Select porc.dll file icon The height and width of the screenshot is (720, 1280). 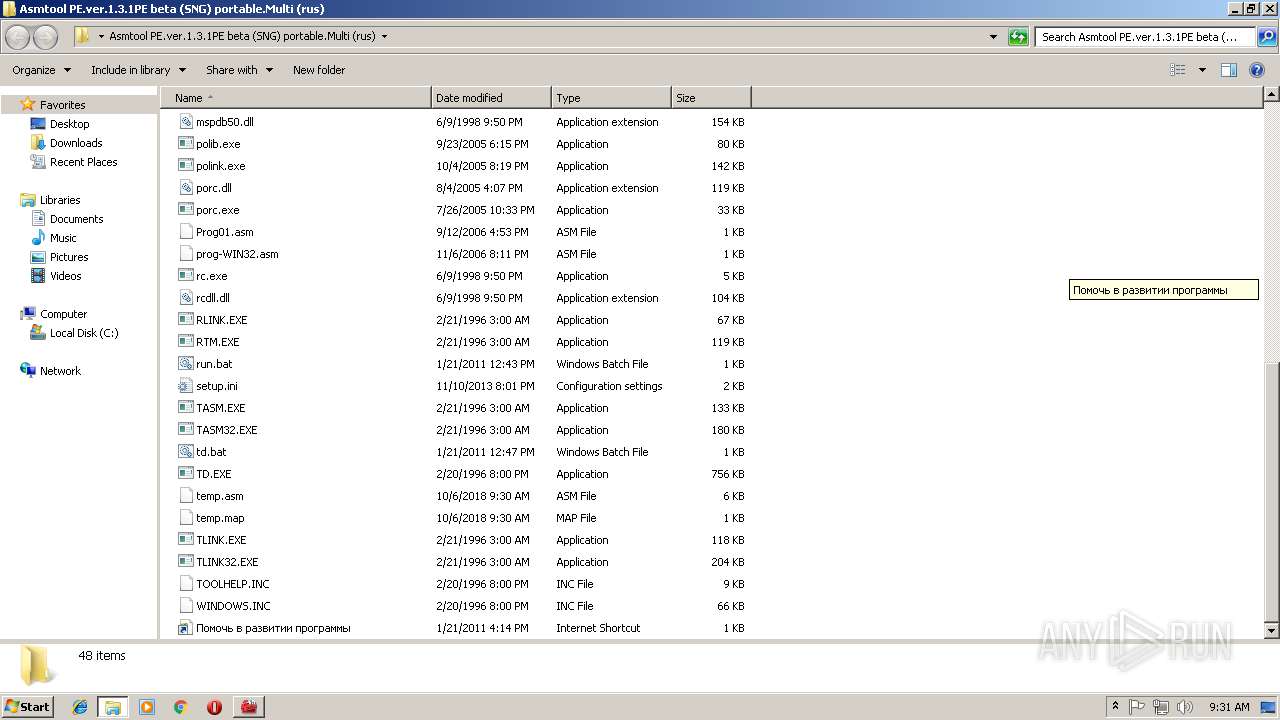tap(185, 188)
